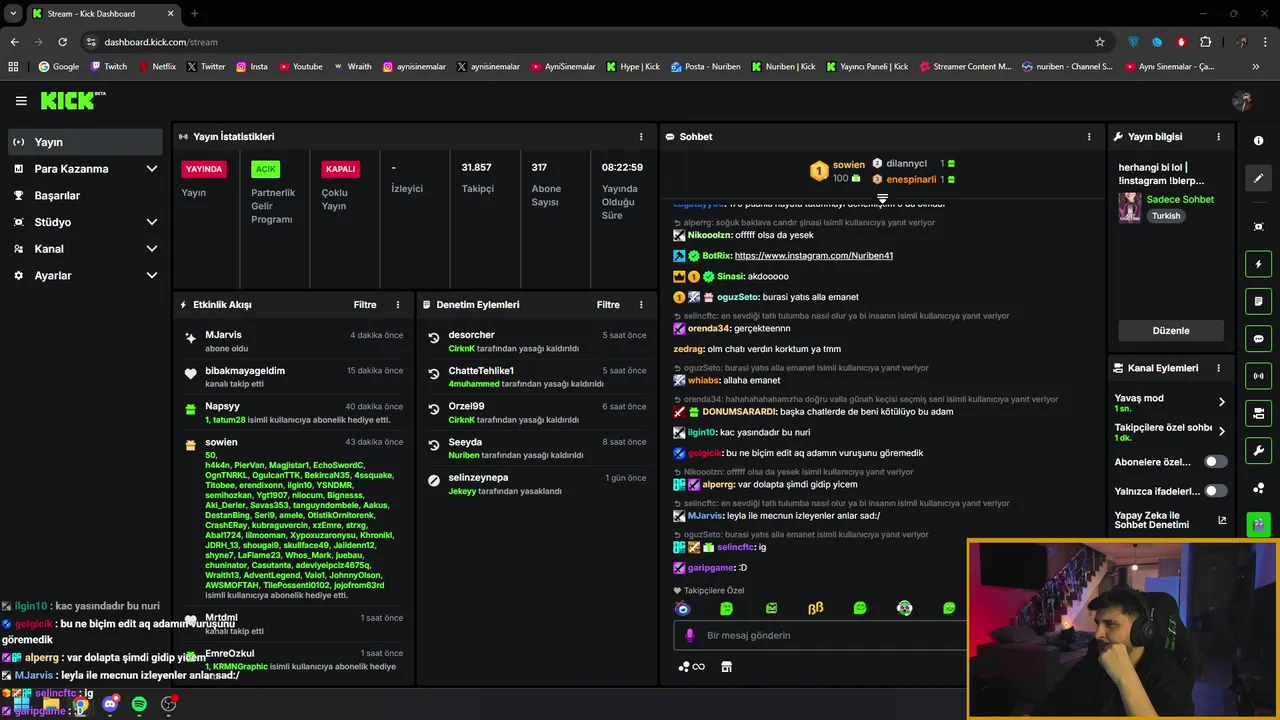Image resolution: width=1280 pixels, height=720 pixels.
Task: Bookmark this page with the star icon
Action: [x=1100, y=42]
